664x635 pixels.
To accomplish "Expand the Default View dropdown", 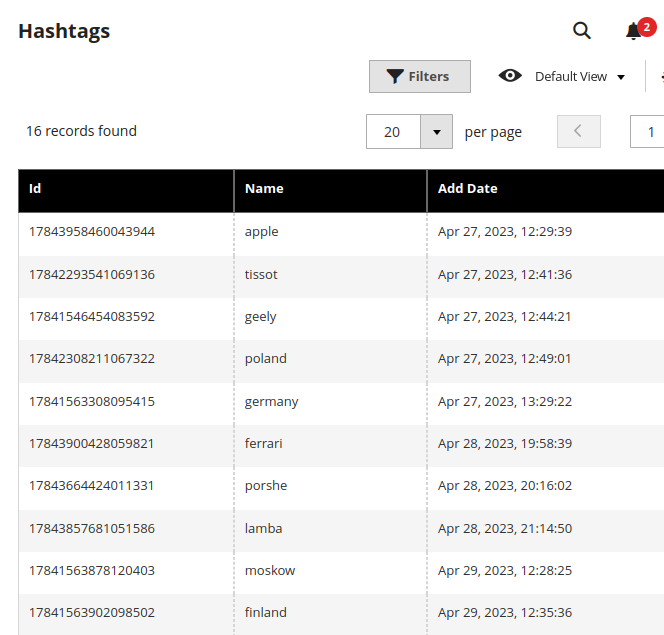I will 580,77.
